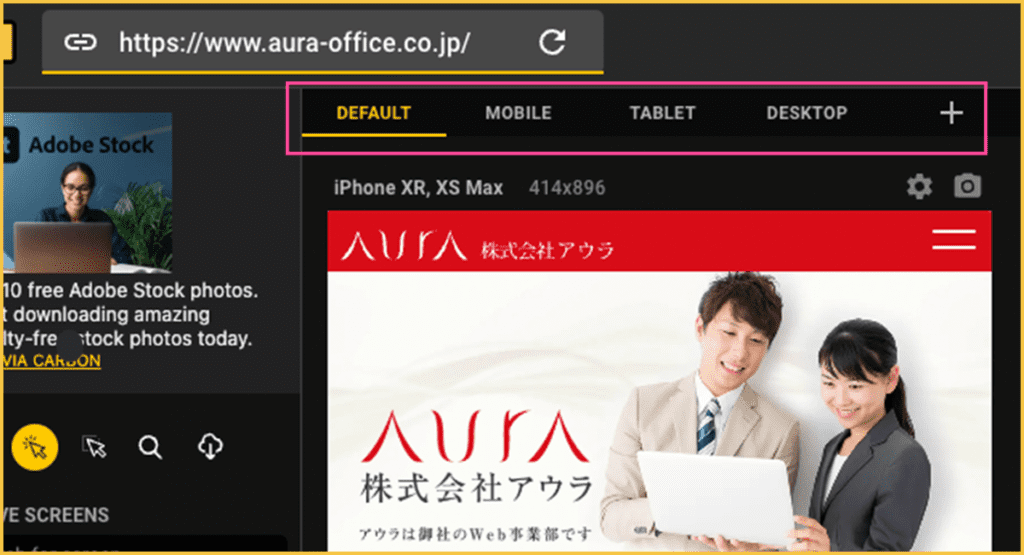Switch to the MOBILE tab
The width and height of the screenshot is (1024, 555).
[x=518, y=113]
